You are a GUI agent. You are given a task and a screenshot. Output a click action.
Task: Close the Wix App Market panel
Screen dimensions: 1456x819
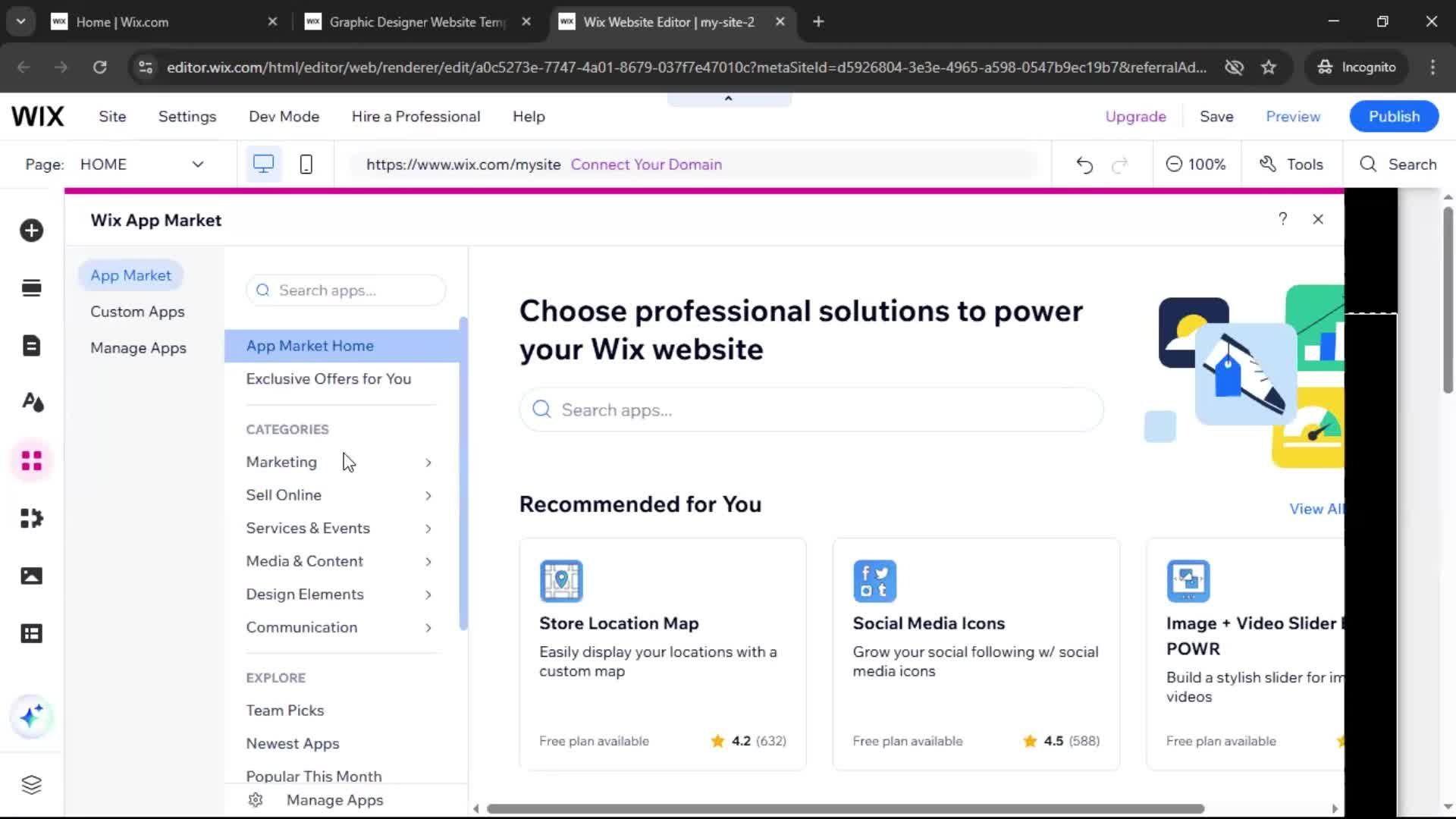(1318, 219)
